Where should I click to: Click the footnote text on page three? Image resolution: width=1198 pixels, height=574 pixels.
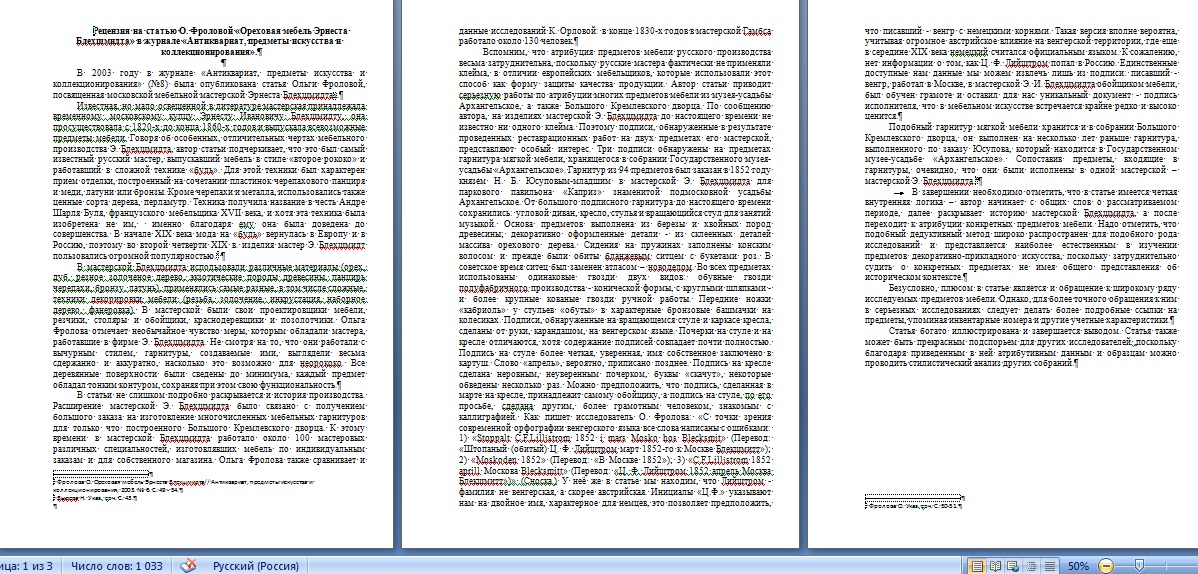[x=913, y=505]
